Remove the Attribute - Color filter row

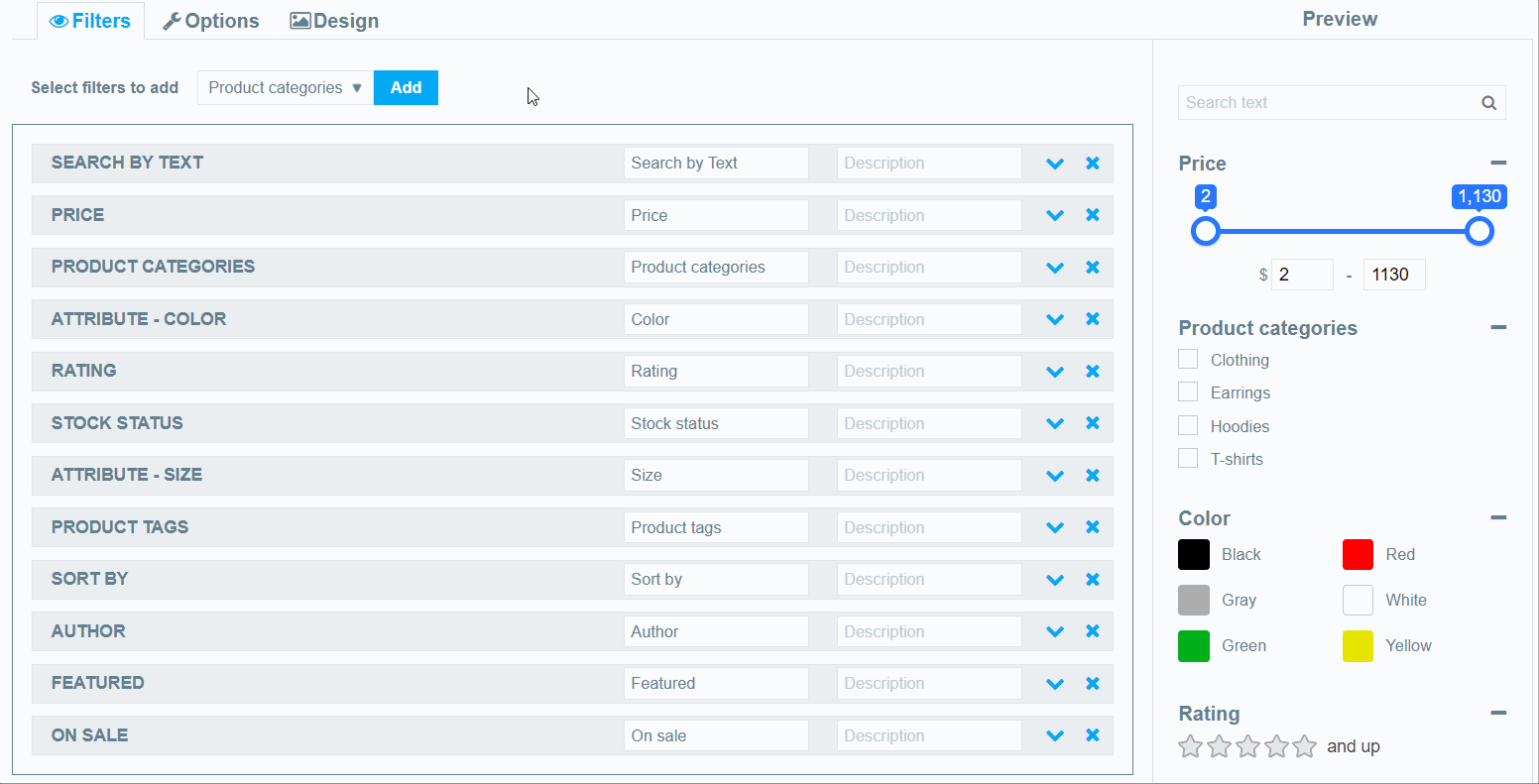click(1093, 319)
